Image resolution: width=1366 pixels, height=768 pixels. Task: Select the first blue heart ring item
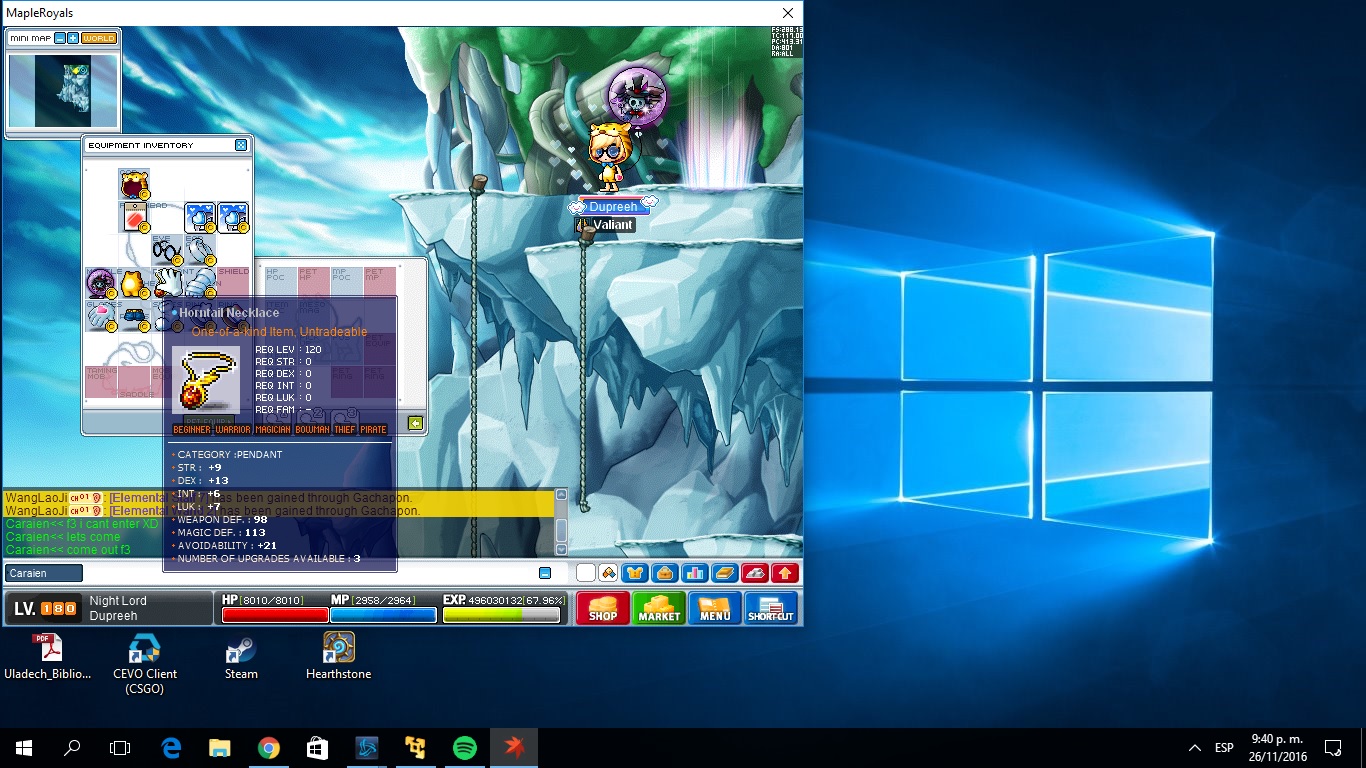200,218
